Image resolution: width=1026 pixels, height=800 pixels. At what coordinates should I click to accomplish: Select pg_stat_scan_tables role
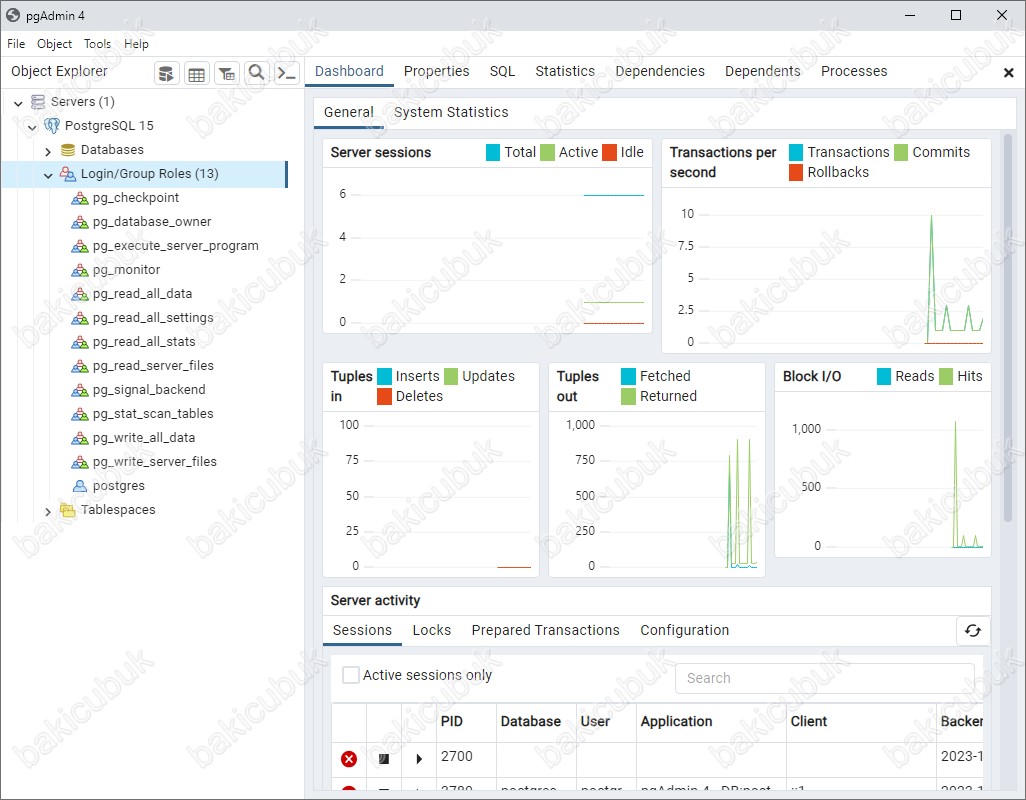(x=153, y=414)
